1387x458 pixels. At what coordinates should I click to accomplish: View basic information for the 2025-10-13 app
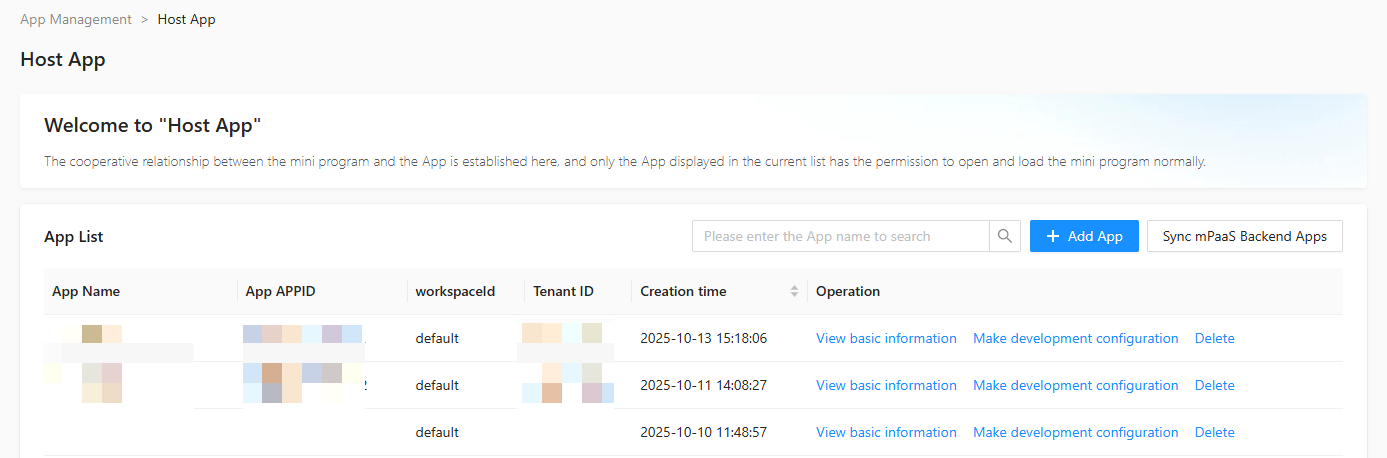(x=886, y=338)
